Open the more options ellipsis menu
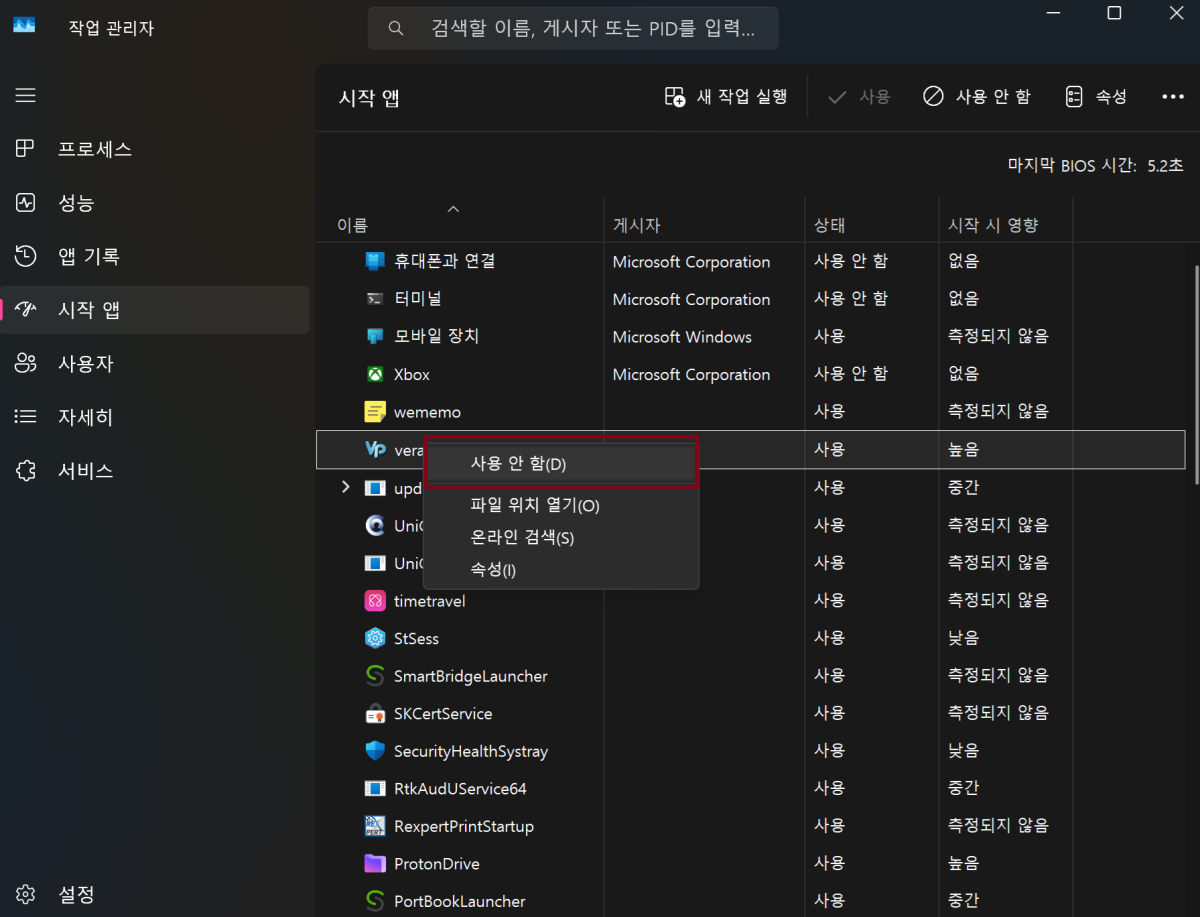Screen dimensions: 1200x917 1173,97
